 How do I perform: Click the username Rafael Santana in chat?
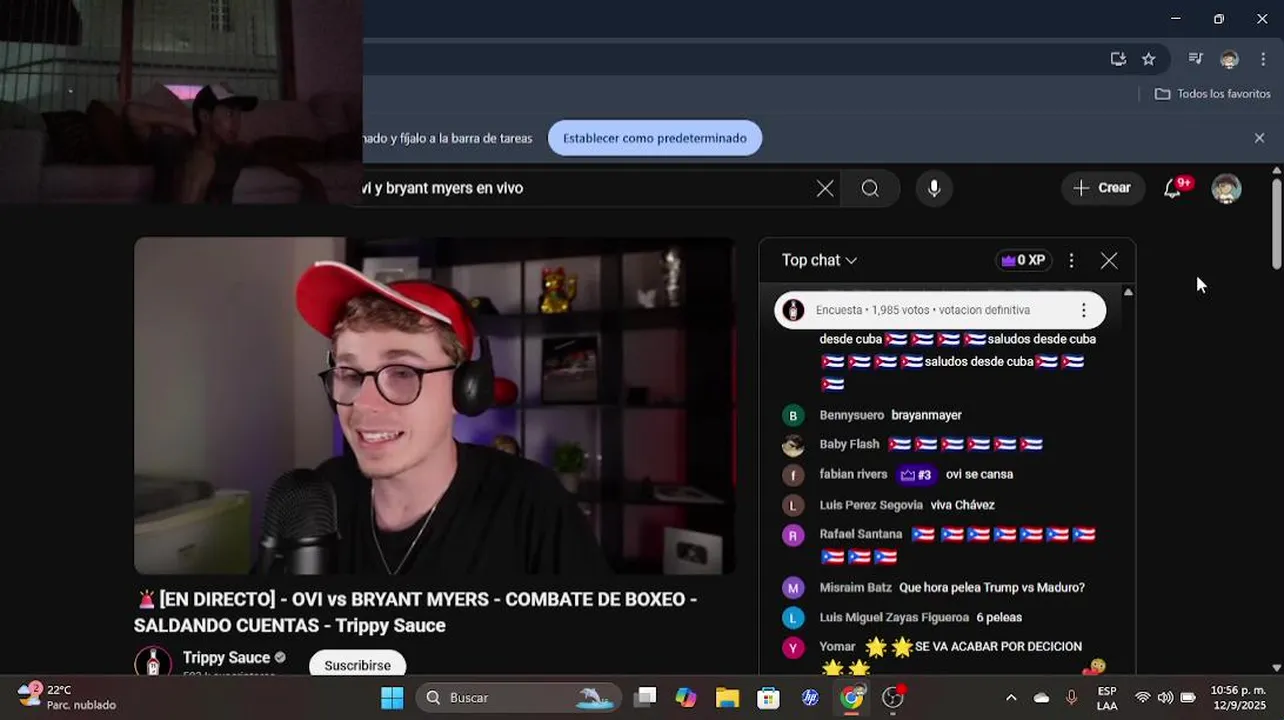[x=861, y=534]
